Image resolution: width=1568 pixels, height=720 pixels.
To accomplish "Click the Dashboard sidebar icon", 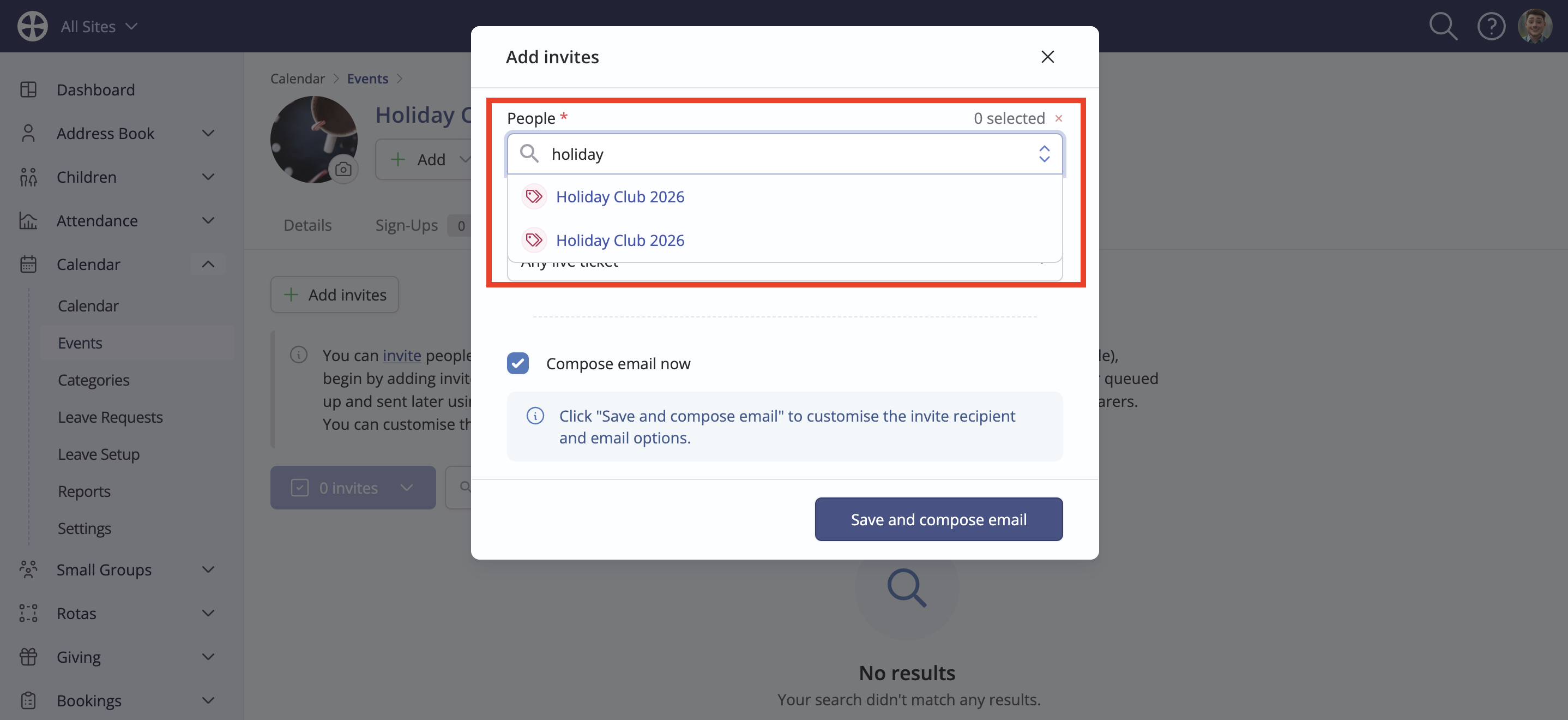I will (28, 89).
